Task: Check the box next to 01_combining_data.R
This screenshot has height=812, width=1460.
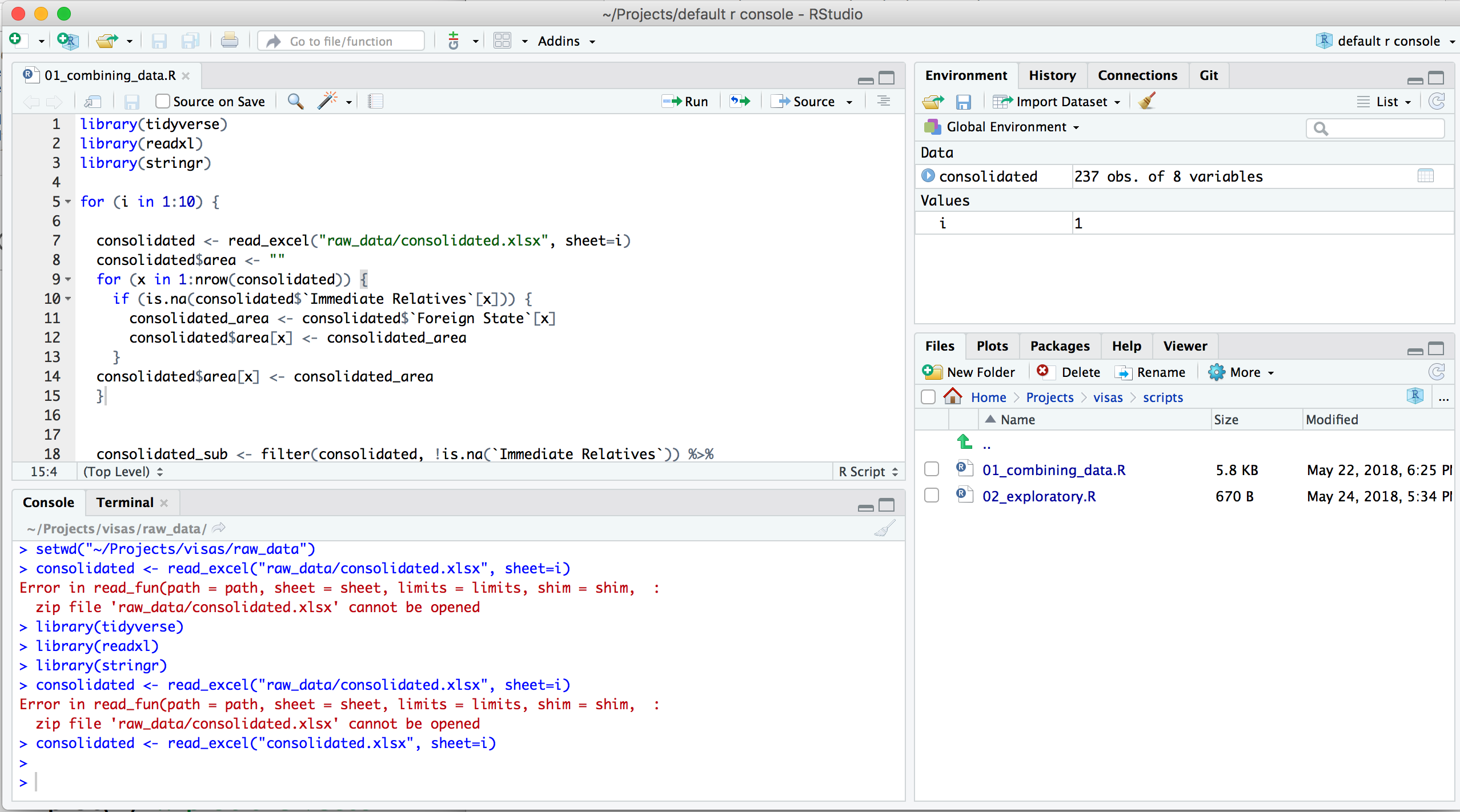Action: [932, 469]
